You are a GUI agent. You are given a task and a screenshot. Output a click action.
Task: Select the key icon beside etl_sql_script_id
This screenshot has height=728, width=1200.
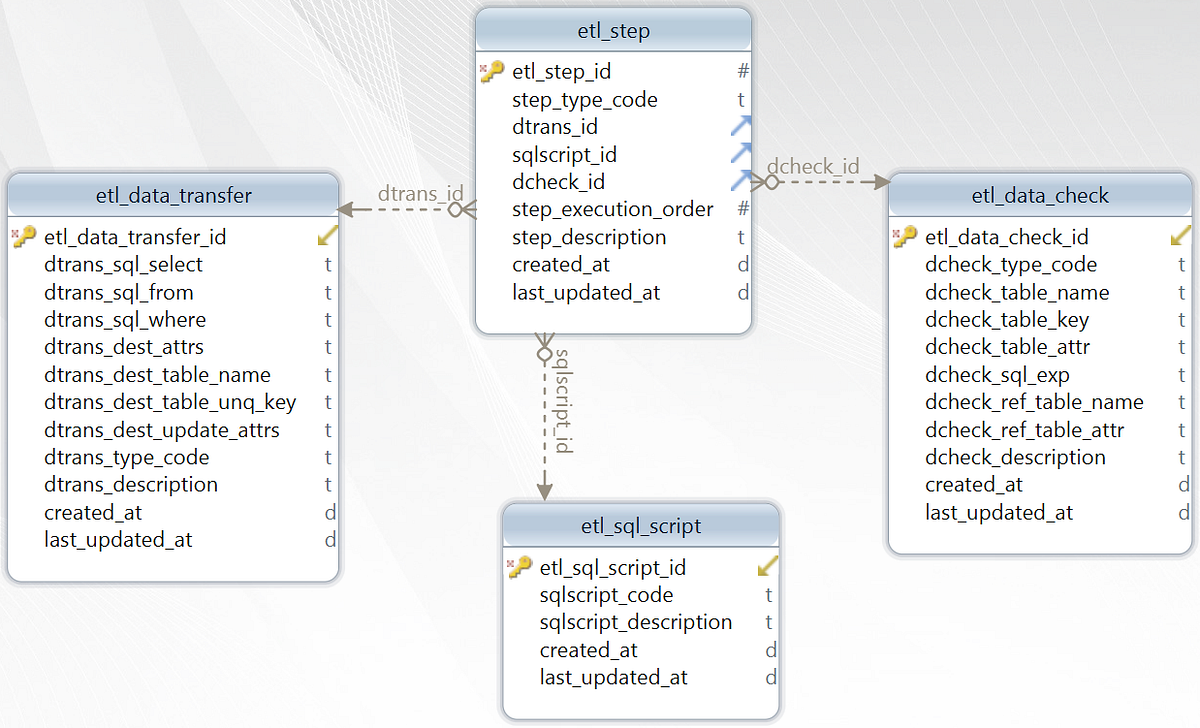520,566
